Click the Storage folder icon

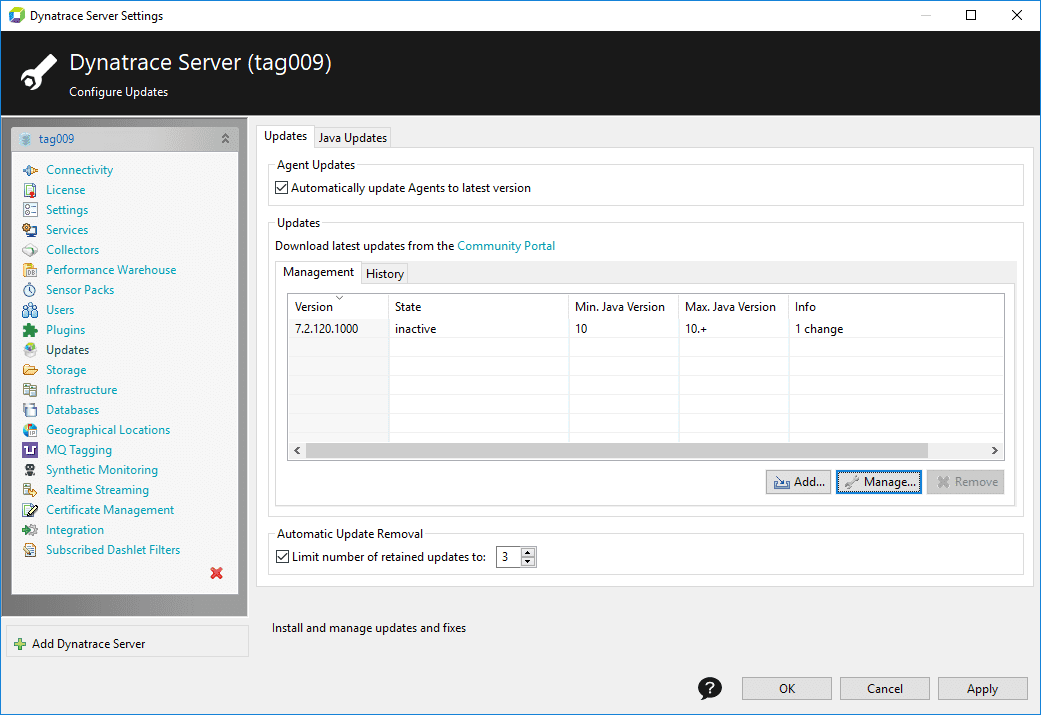(30, 370)
